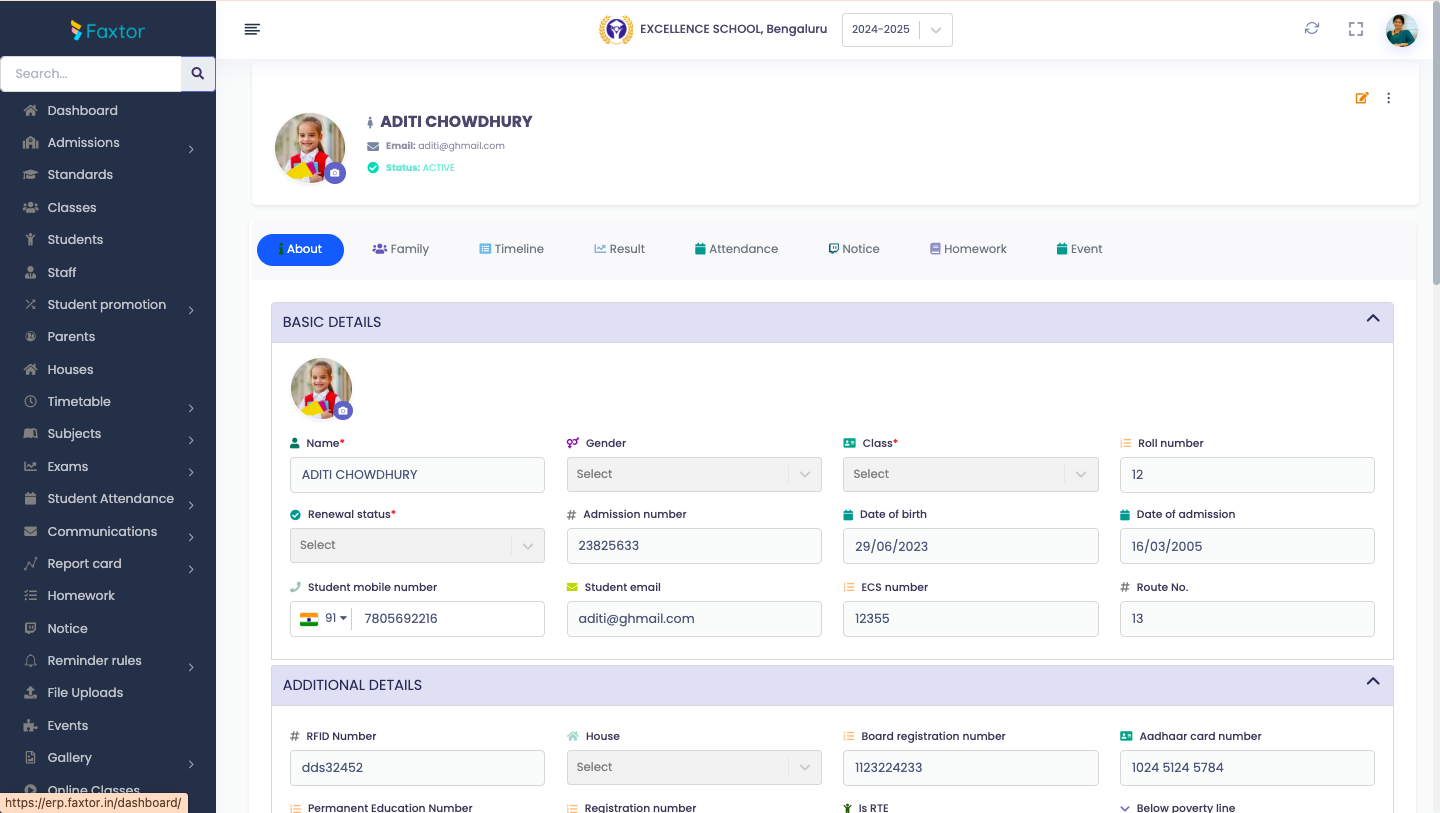Switch to the Homework tab
Image resolution: width=1440 pixels, height=813 pixels.
[968, 249]
